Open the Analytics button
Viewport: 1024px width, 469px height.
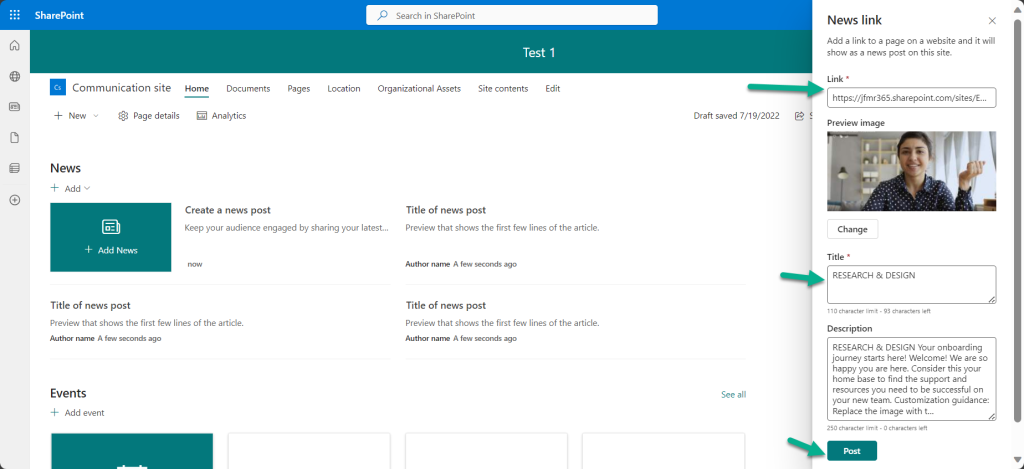[x=221, y=116]
